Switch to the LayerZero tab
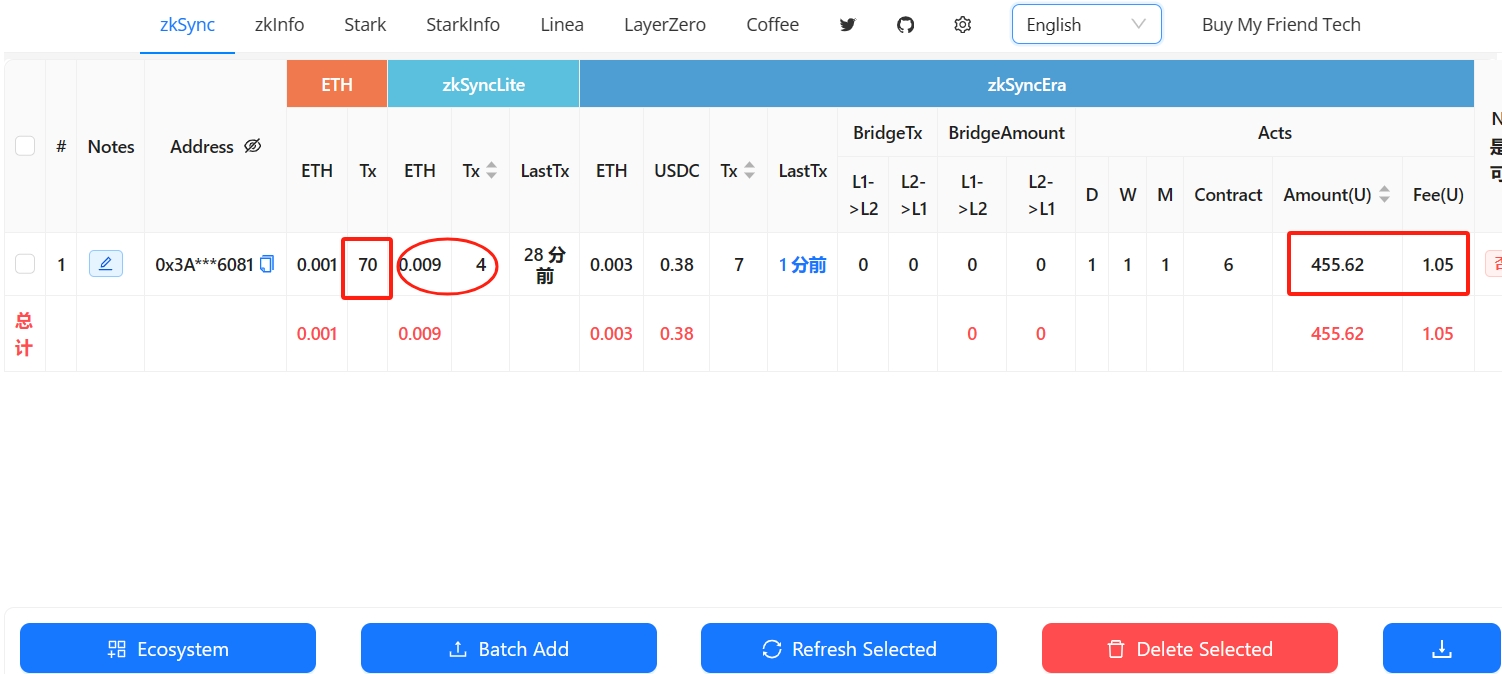Screen dimensions: 1502x674 point(664,25)
